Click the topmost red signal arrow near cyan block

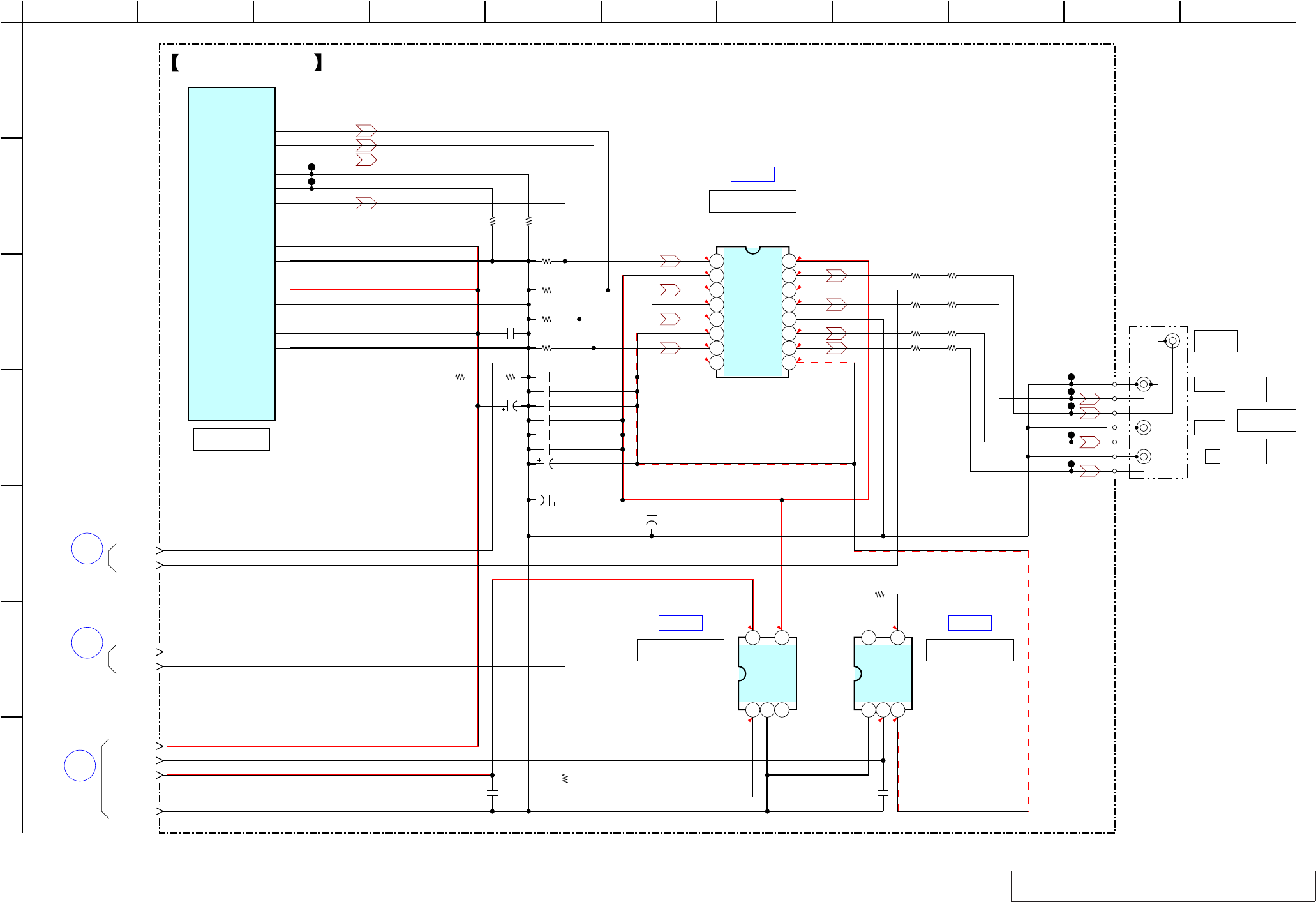[x=366, y=131]
